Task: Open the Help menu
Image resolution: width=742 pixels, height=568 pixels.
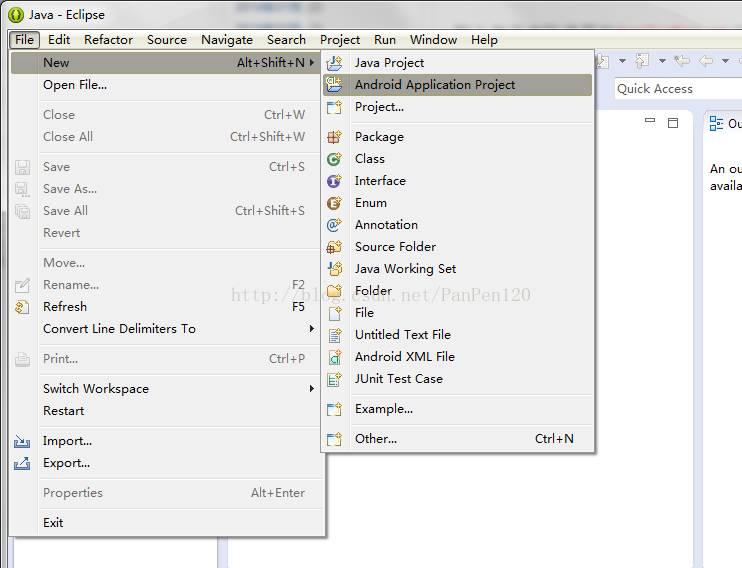Action: (484, 40)
